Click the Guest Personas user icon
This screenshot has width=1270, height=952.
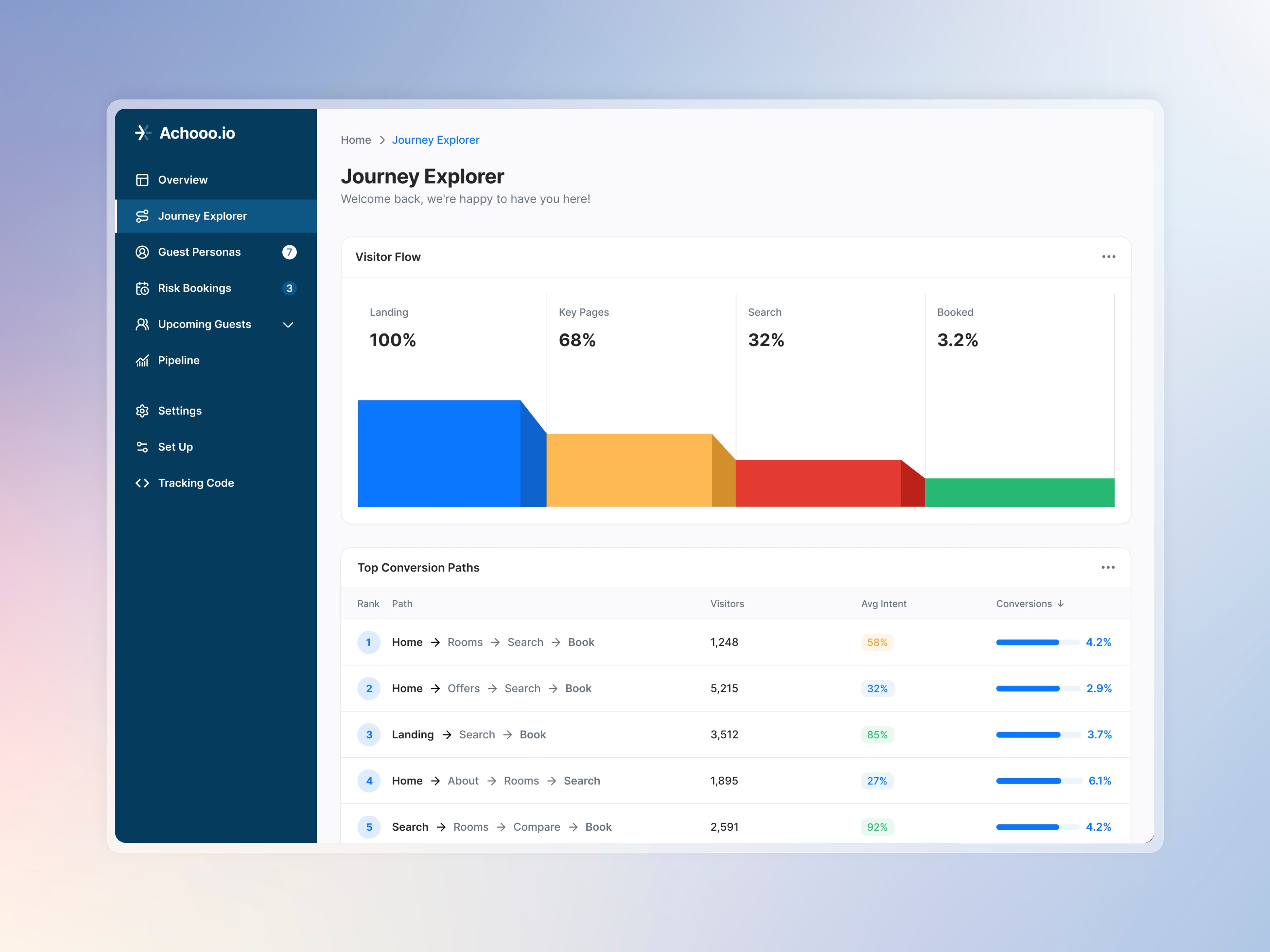tap(142, 252)
